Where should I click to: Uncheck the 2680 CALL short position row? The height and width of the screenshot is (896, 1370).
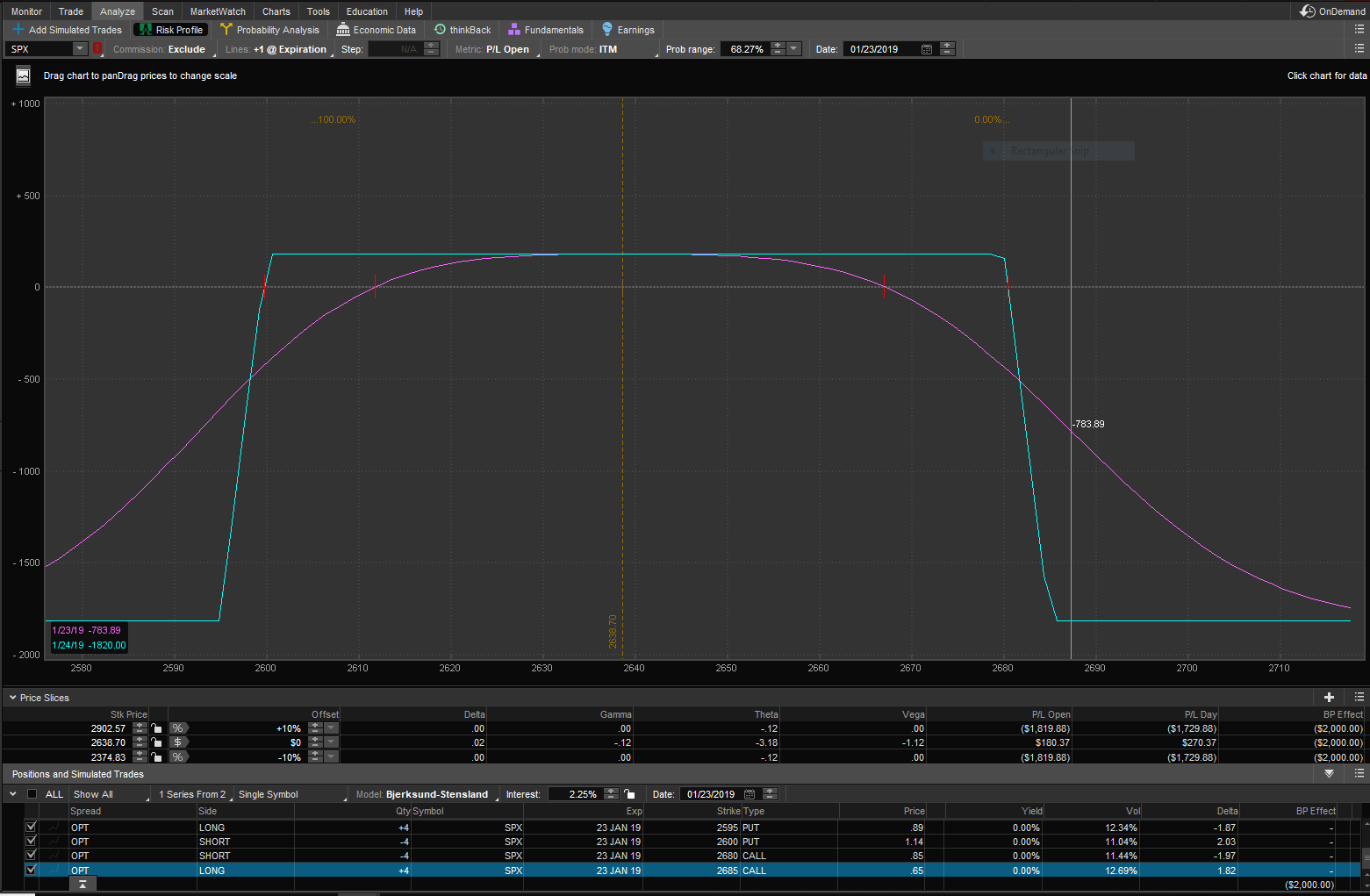tap(32, 855)
